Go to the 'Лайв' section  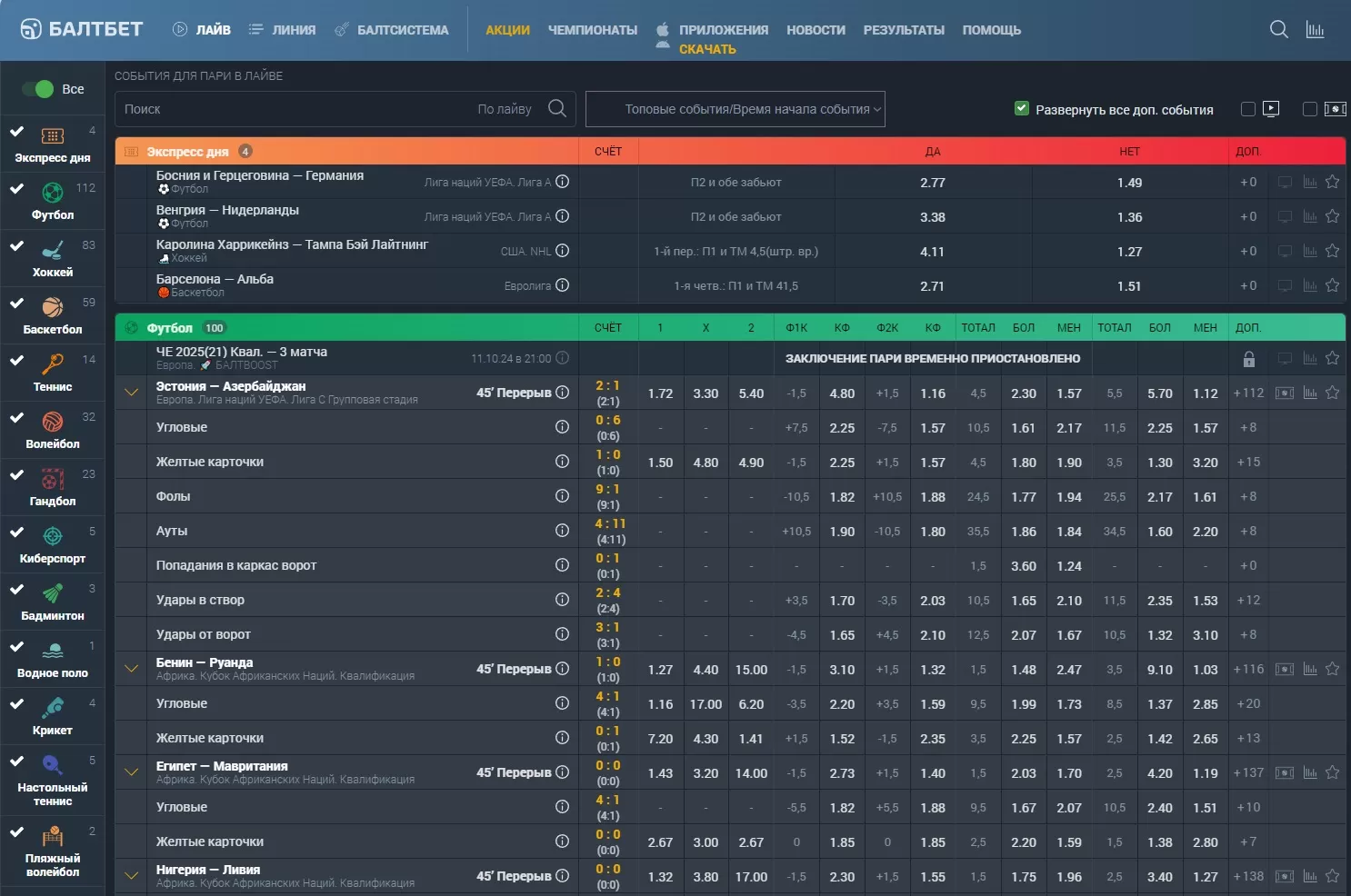pos(202,30)
